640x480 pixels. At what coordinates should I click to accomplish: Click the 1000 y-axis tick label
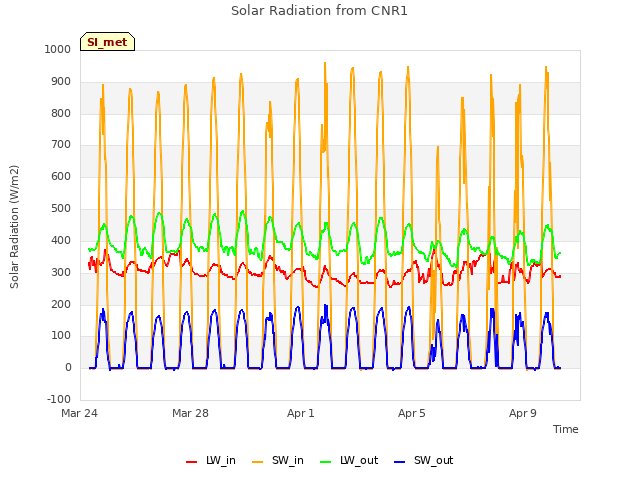58,49
